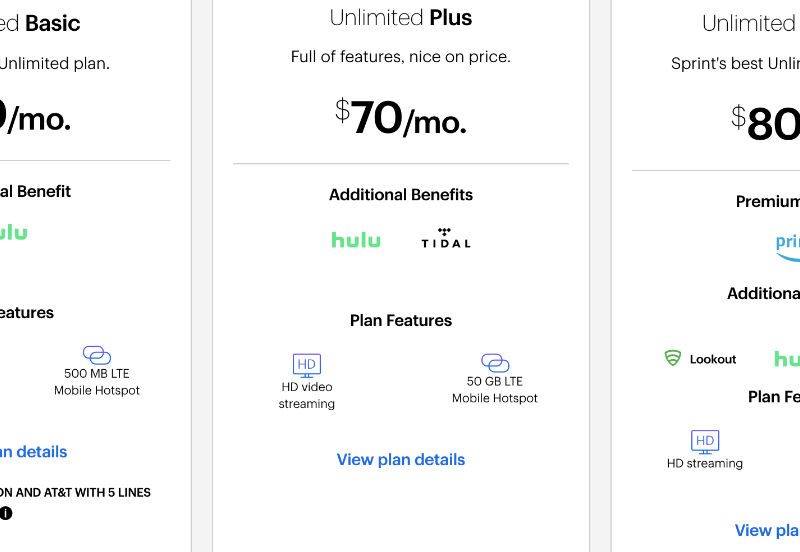
Task: Click the Plan Features heading in Unlimited Plus
Action: (400, 321)
